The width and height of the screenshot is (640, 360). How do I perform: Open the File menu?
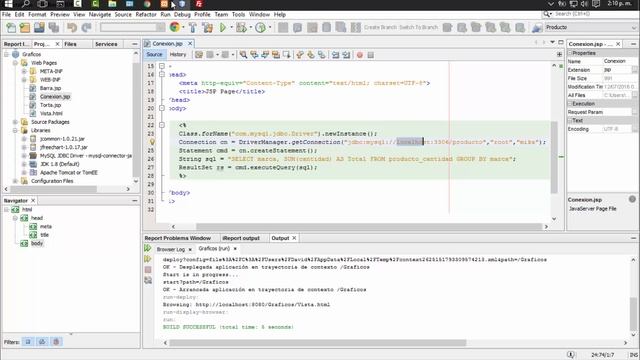7,14
